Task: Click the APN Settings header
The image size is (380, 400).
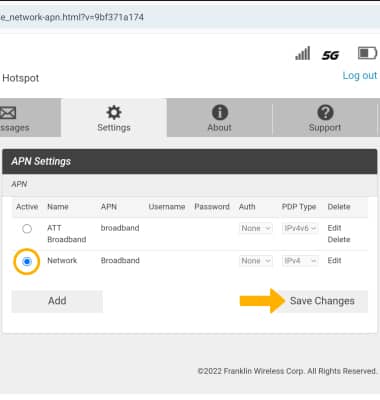Action: click(189, 162)
